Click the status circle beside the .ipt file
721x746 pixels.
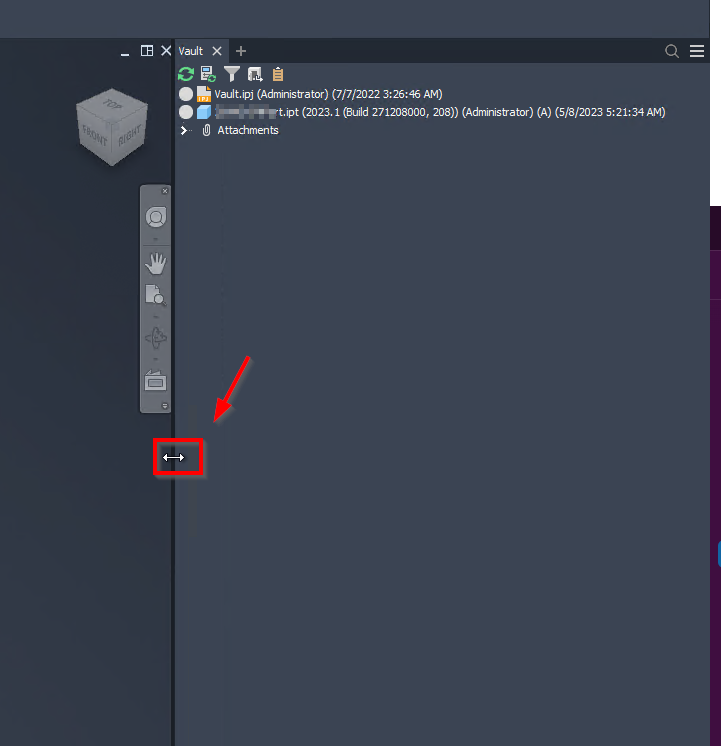pos(186,112)
